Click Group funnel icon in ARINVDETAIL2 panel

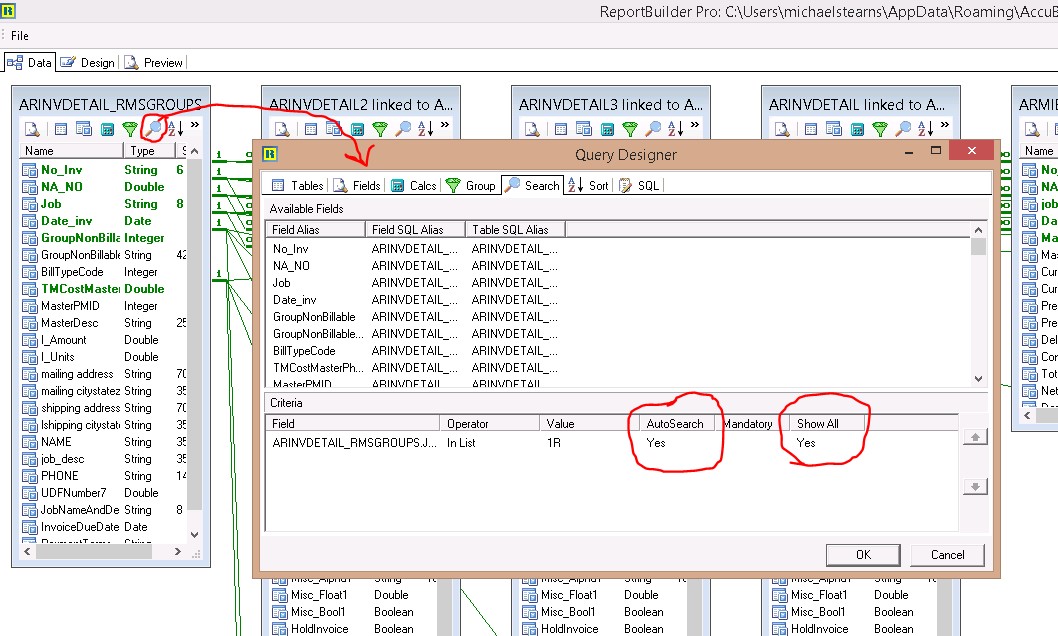pos(380,128)
